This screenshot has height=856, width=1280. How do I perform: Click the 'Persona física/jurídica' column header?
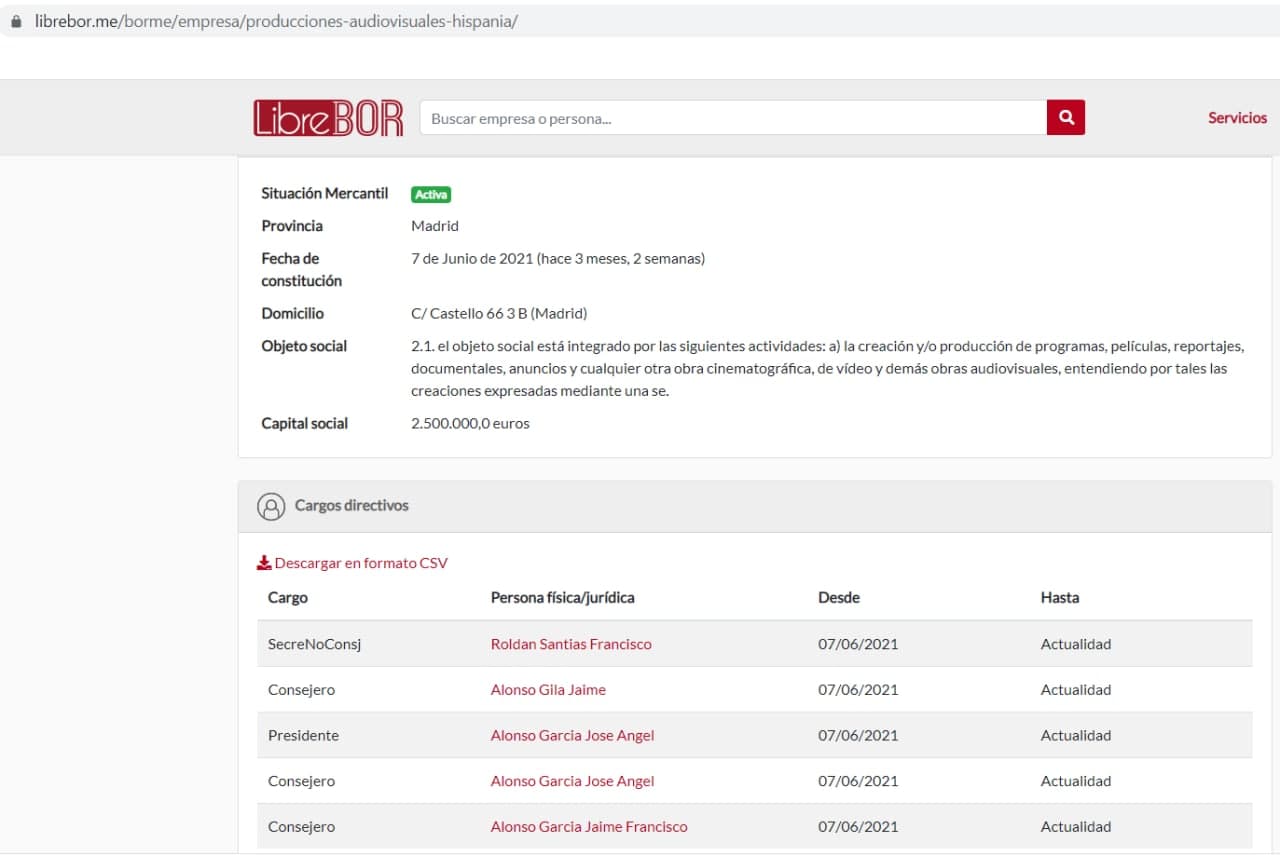point(562,598)
